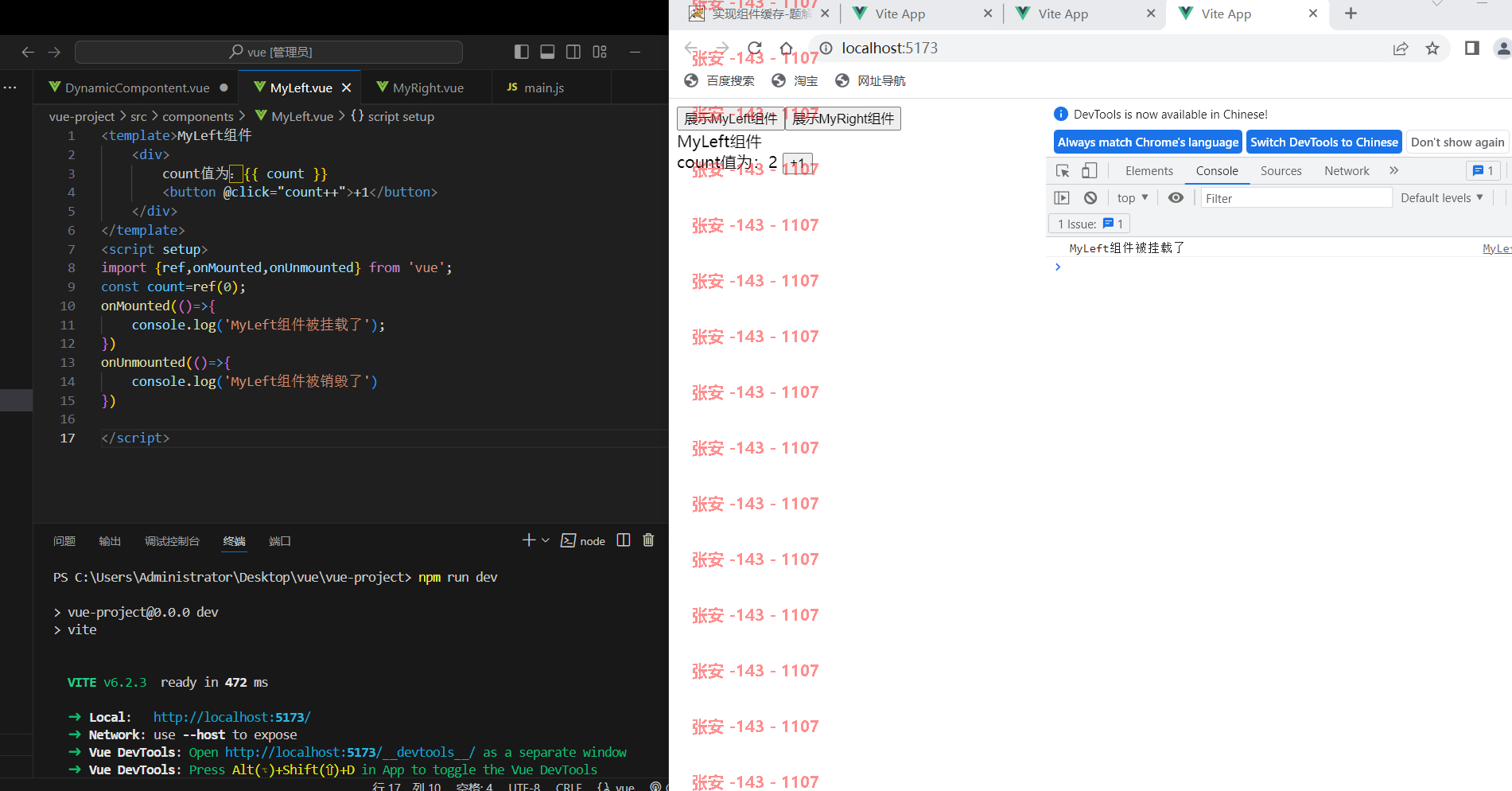The image size is (1512, 791).
Task: Switch to DynamicCompontent.vue editor tab
Action: pos(138,88)
